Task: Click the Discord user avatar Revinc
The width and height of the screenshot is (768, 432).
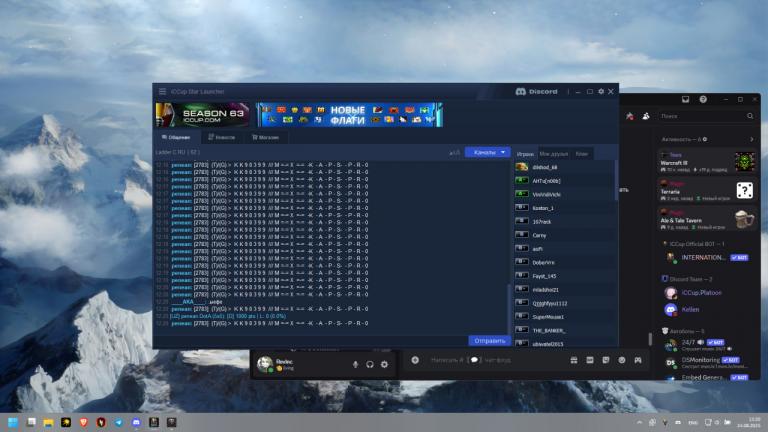Action: click(x=265, y=364)
